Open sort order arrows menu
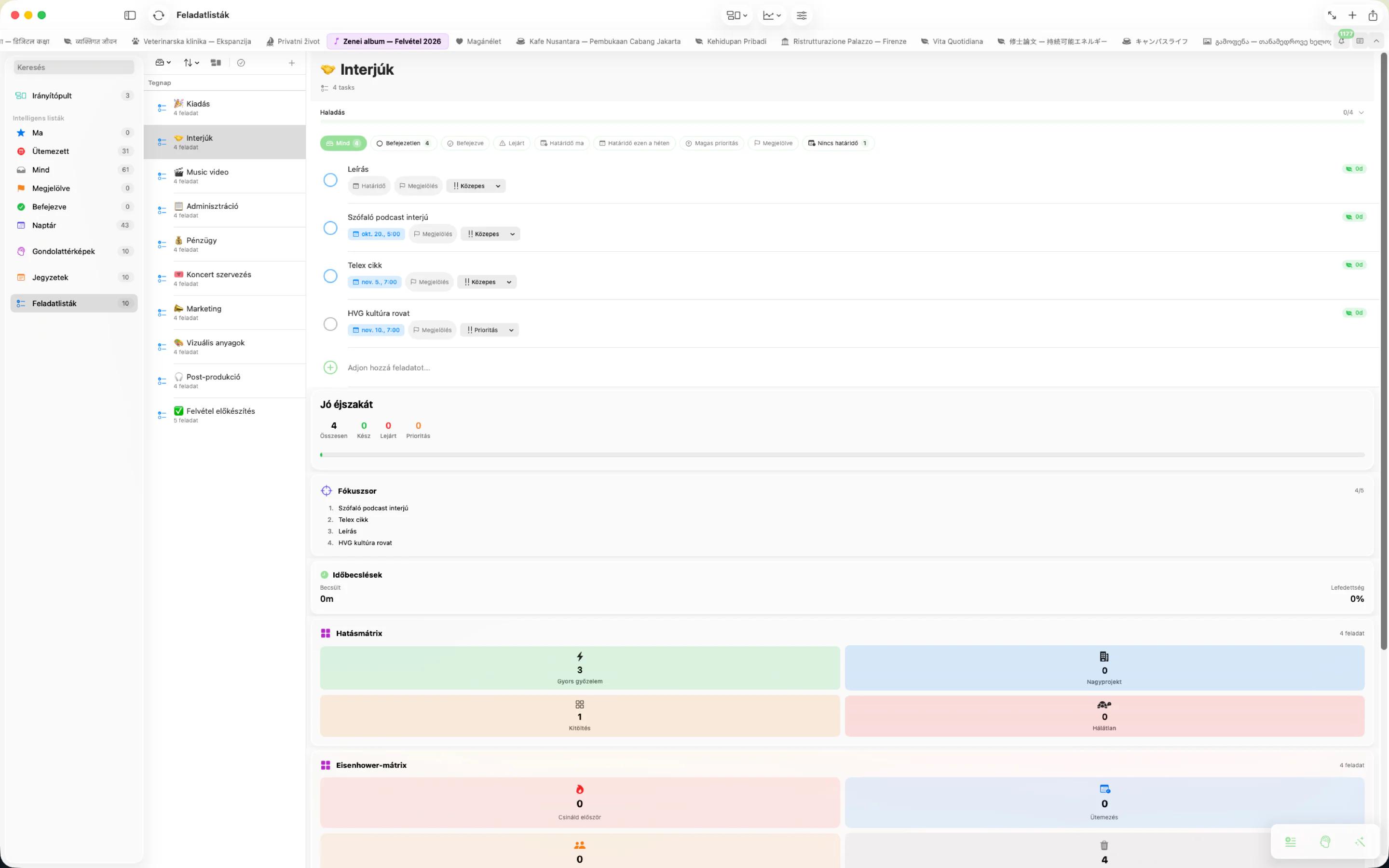The width and height of the screenshot is (1389, 868). [x=191, y=63]
